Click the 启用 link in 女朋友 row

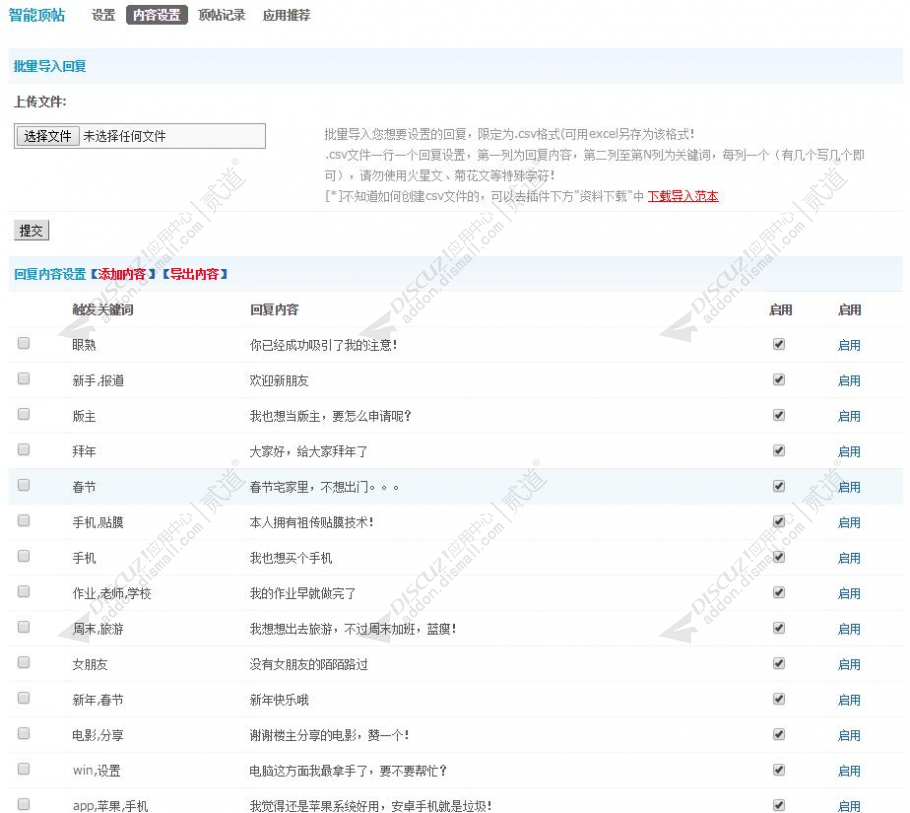coord(849,664)
